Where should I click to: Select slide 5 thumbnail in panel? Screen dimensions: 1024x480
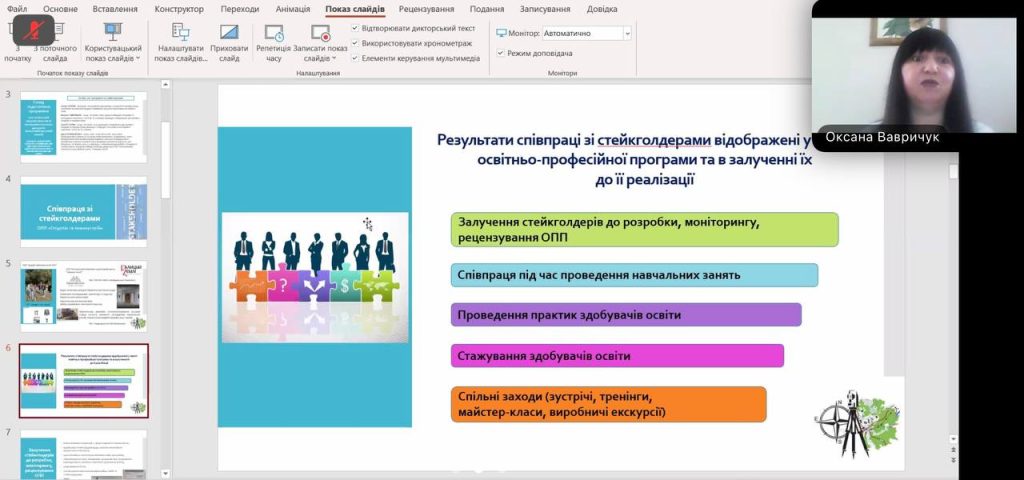tap(83, 296)
